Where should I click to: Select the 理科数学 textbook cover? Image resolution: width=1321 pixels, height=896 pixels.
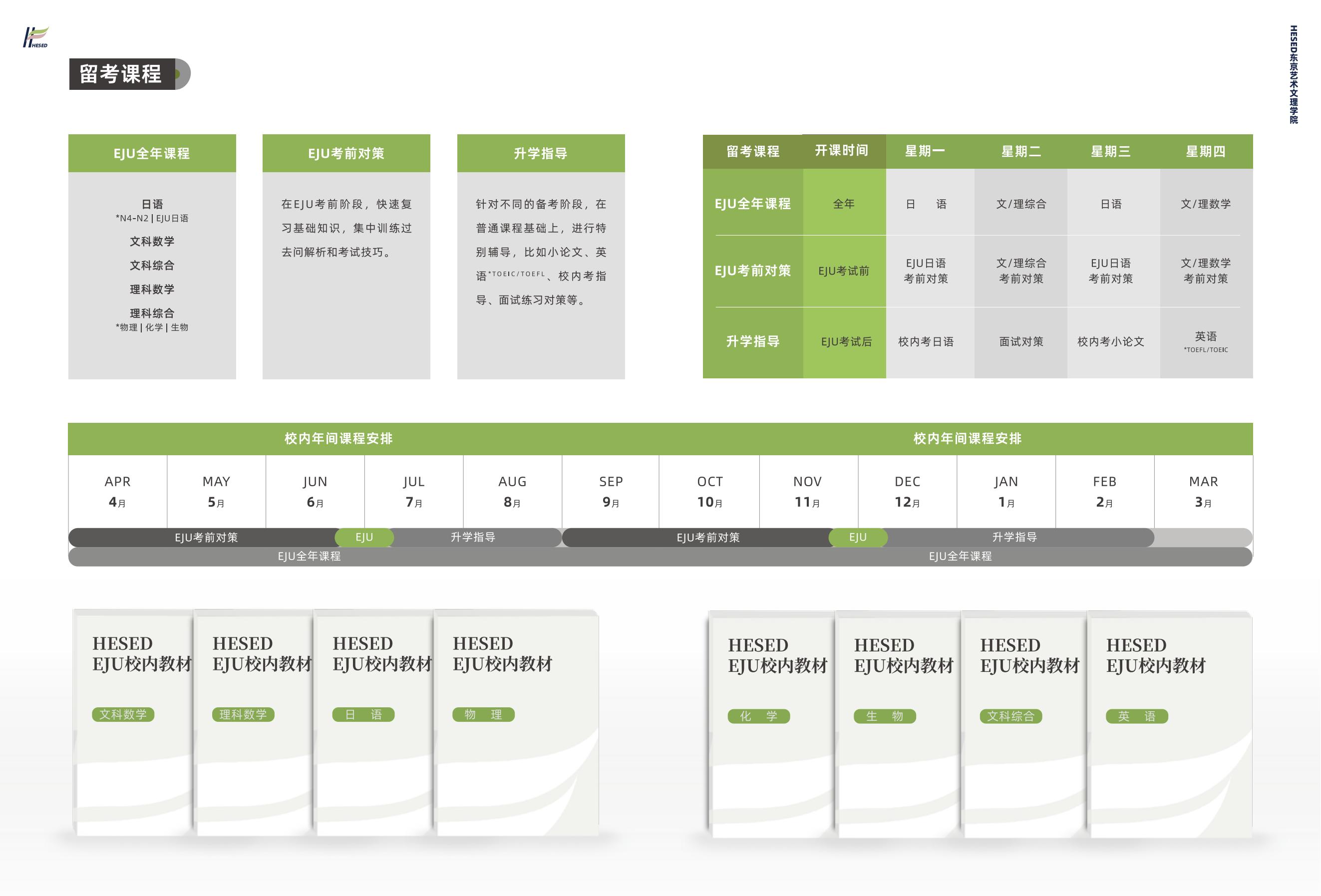254,723
